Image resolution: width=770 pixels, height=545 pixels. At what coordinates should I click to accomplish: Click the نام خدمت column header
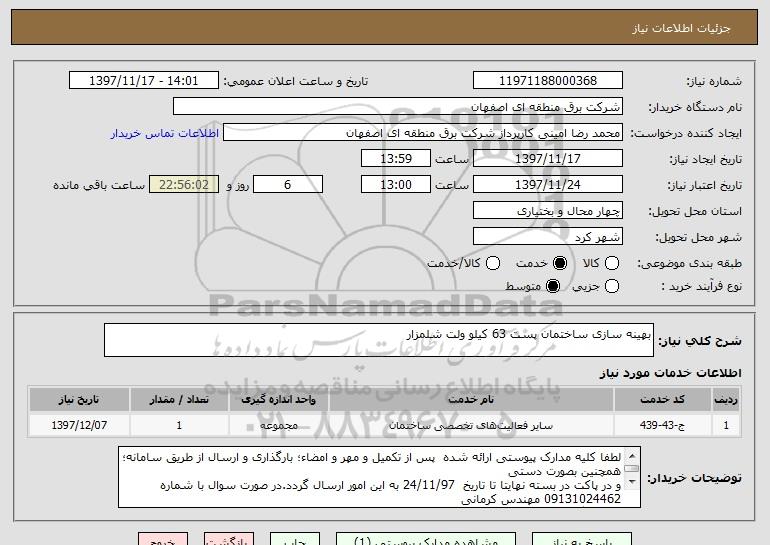point(471,400)
